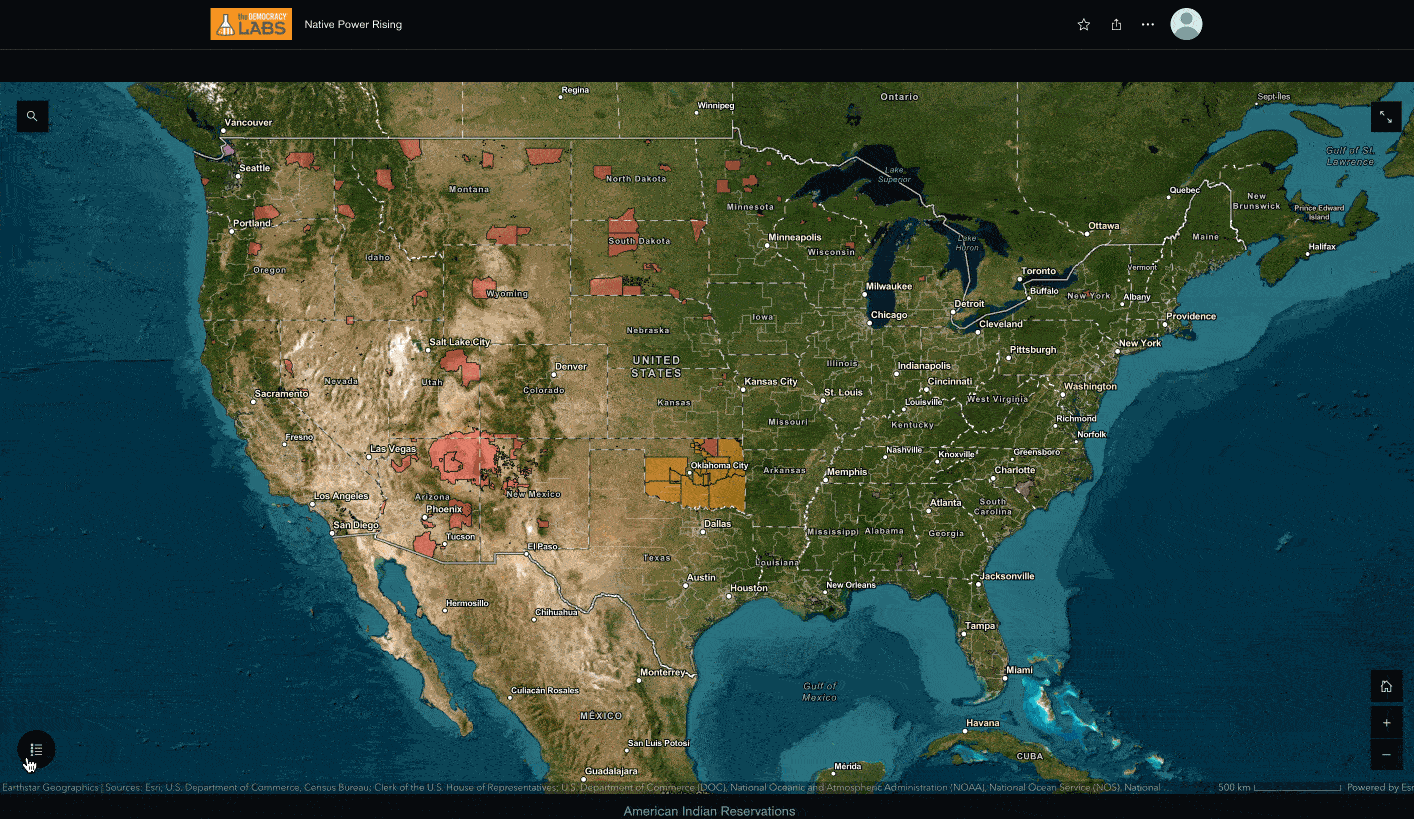The height and width of the screenshot is (819, 1414).
Task: Click the New Orleans city label
Action: click(851, 585)
